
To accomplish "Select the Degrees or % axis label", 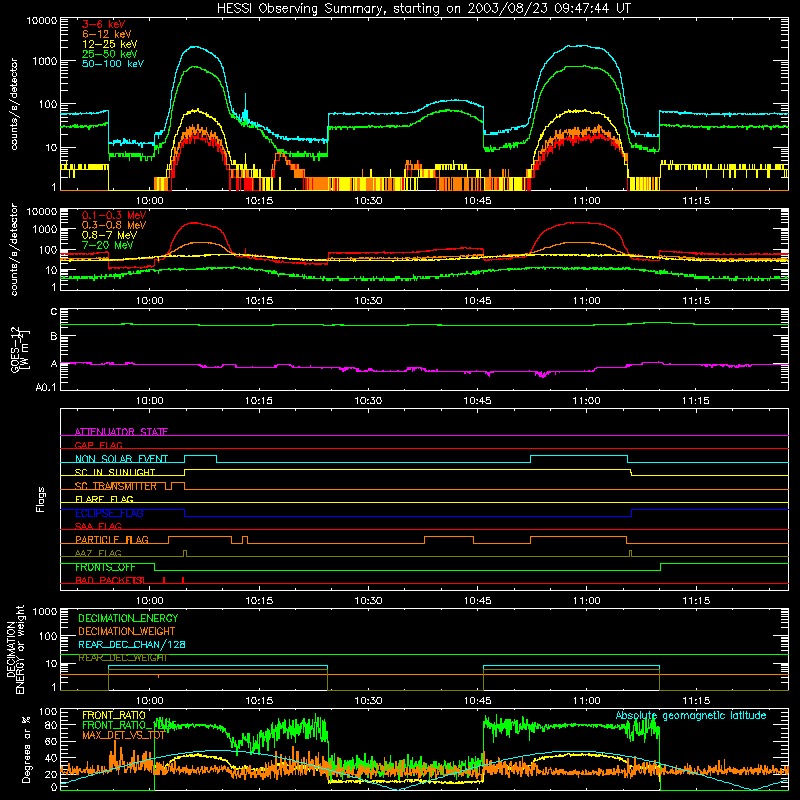I will (26, 750).
